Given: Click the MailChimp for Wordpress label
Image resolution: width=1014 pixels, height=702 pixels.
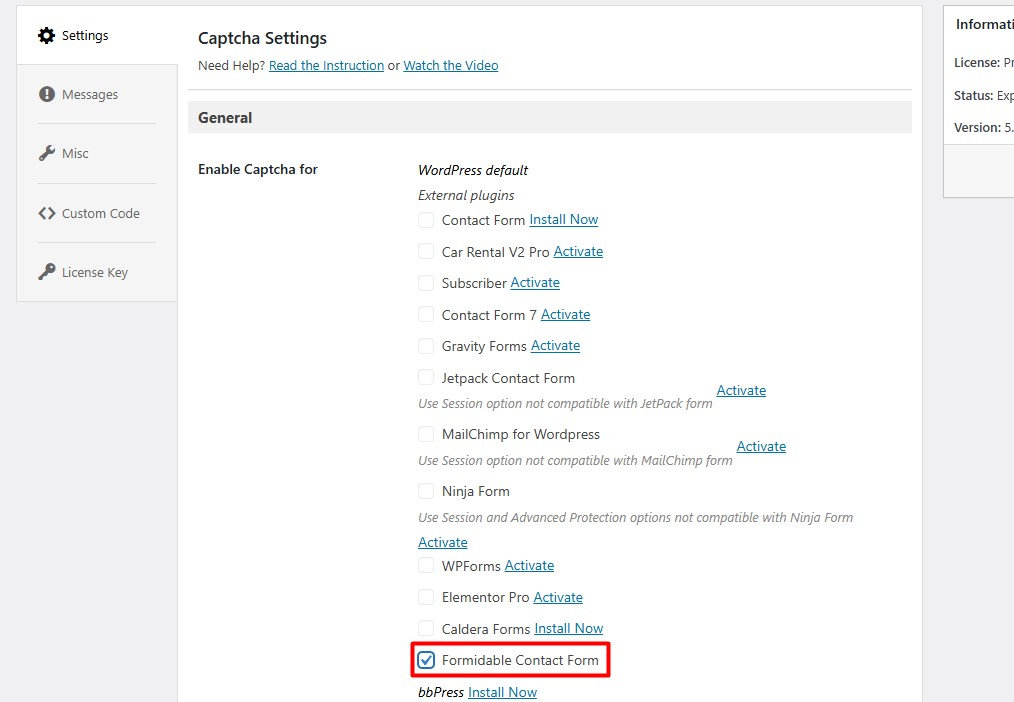Looking at the screenshot, I should 521,434.
